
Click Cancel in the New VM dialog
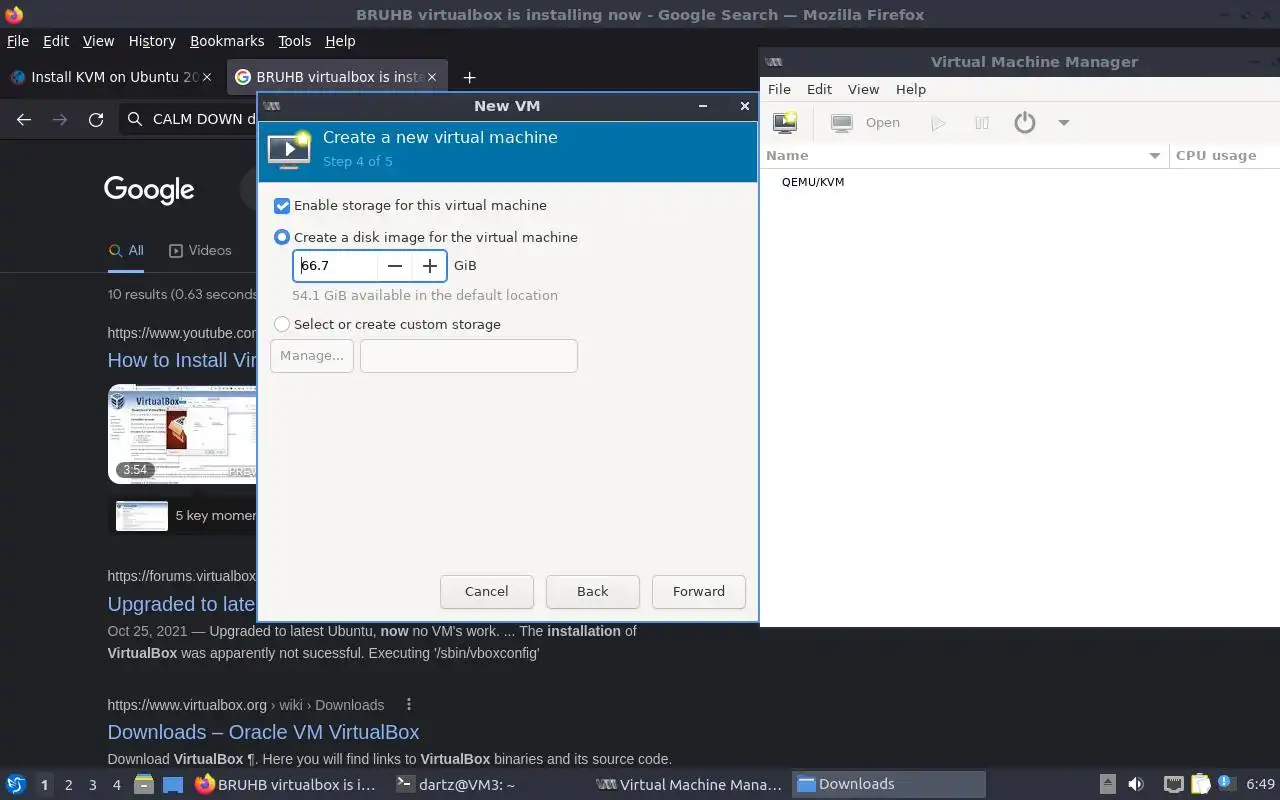(487, 591)
